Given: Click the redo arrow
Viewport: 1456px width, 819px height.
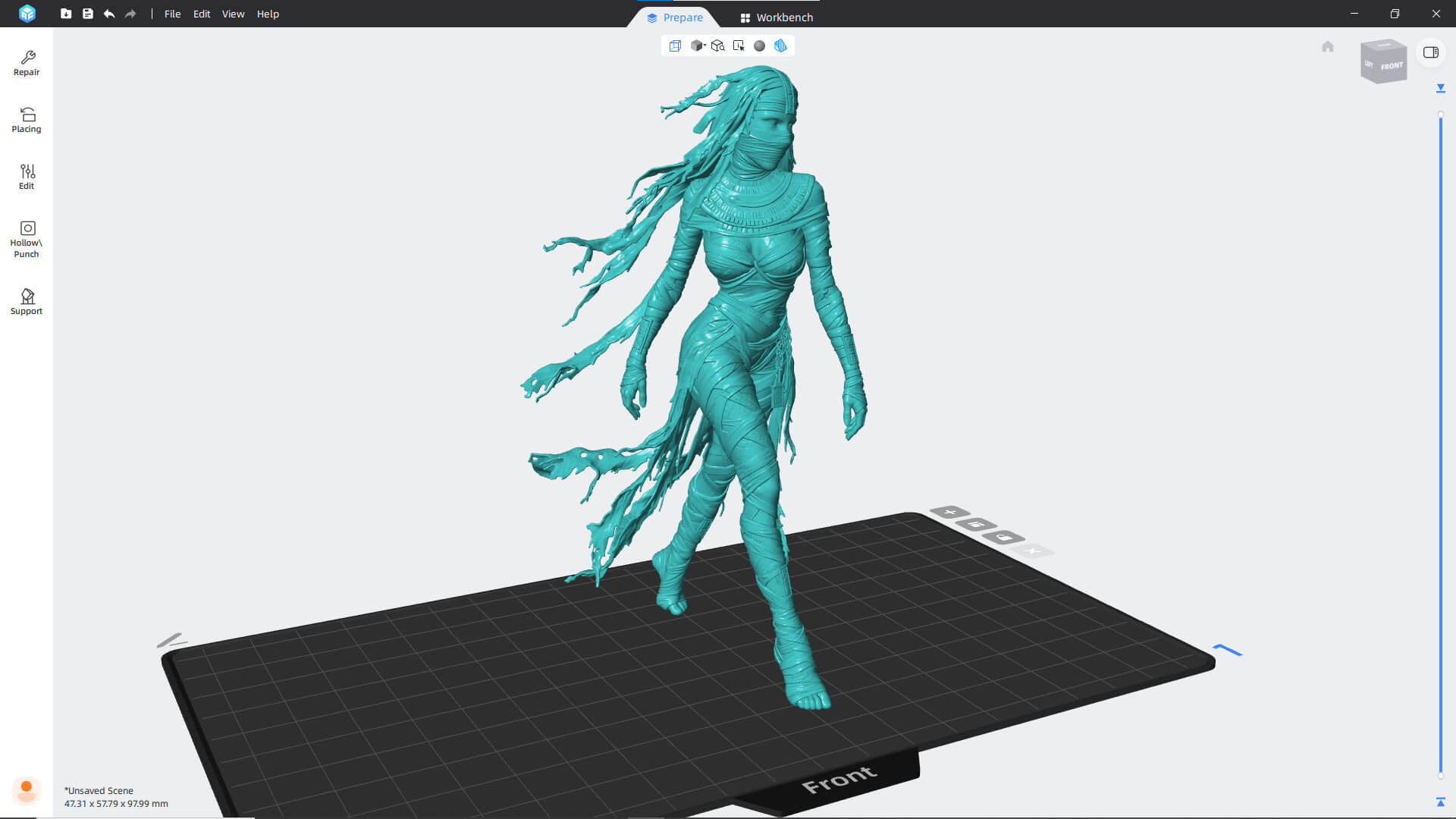Looking at the screenshot, I should 130,14.
